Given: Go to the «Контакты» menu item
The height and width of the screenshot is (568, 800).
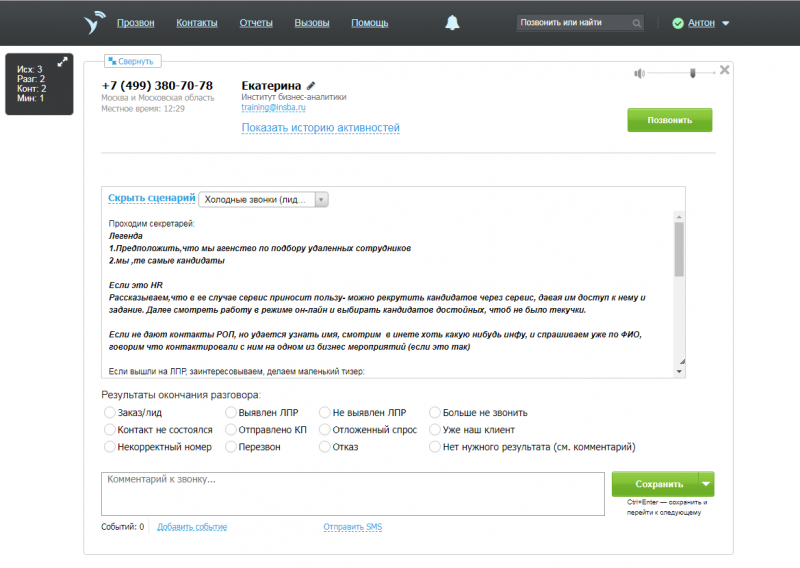Looking at the screenshot, I should (197, 23).
